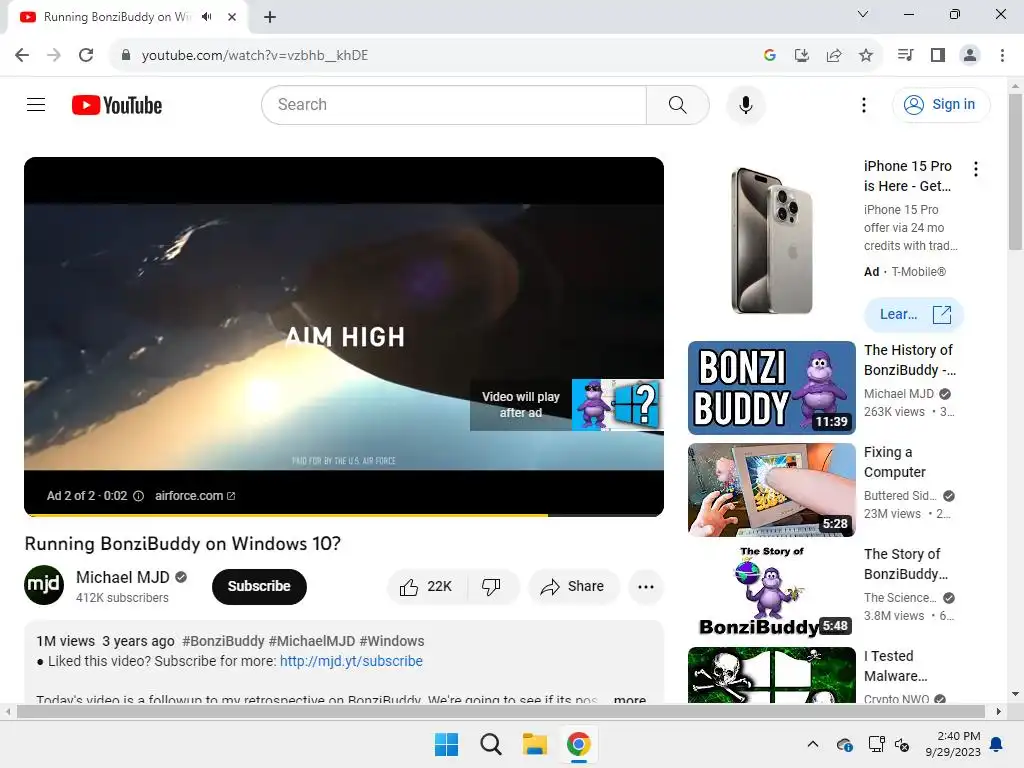Open 'The Story of BonziBuddy' thumbnail
The height and width of the screenshot is (768, 1024).
771,592
